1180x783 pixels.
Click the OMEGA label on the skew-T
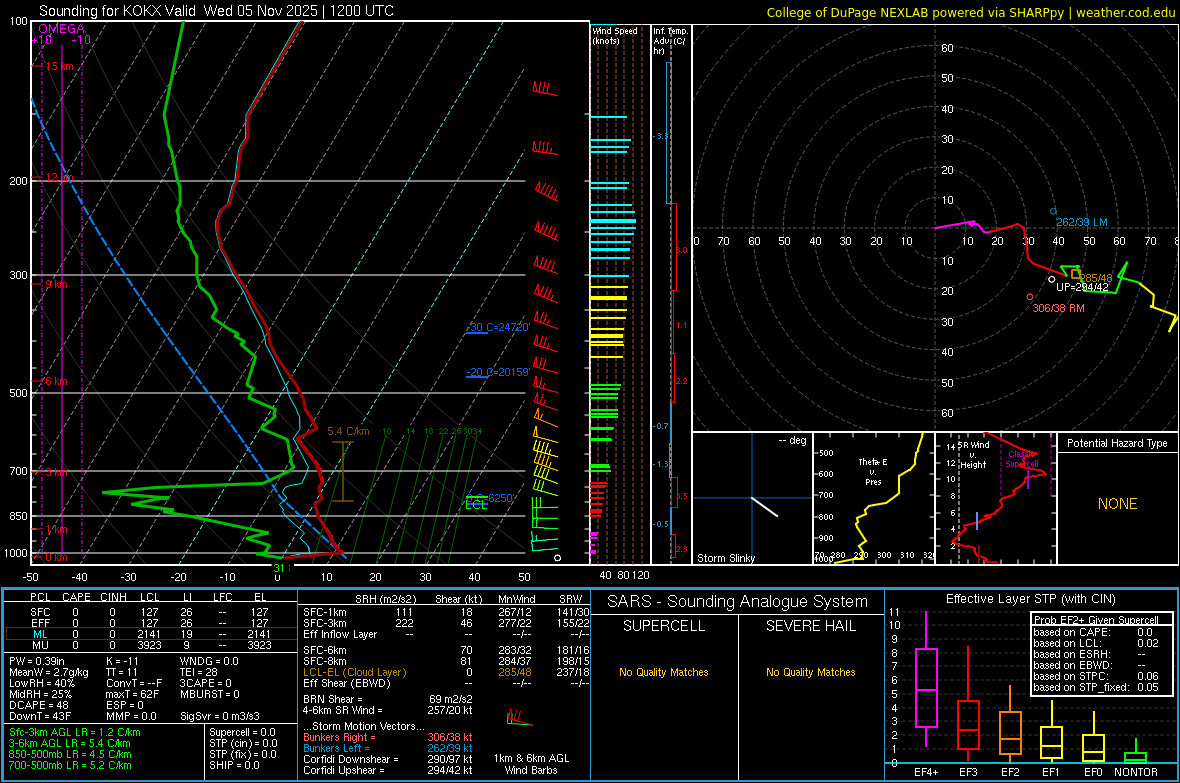[62, 29]
